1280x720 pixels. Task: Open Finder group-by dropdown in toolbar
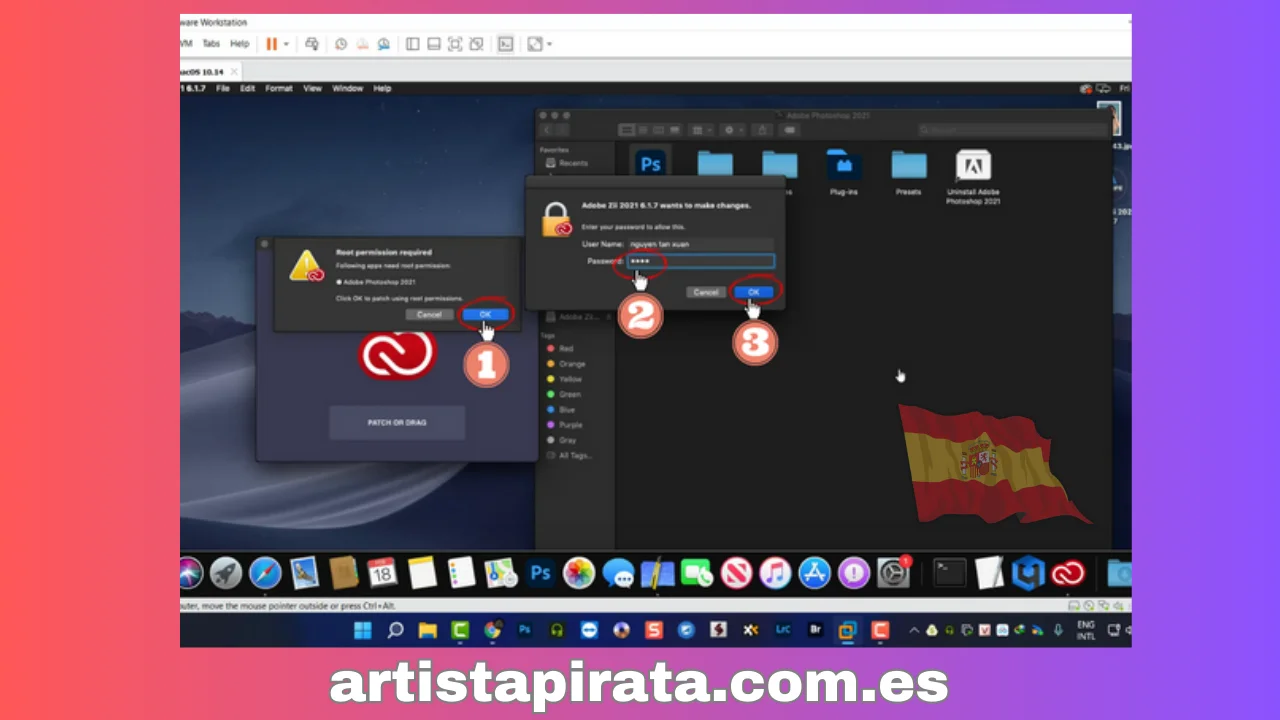click(702, 129)
